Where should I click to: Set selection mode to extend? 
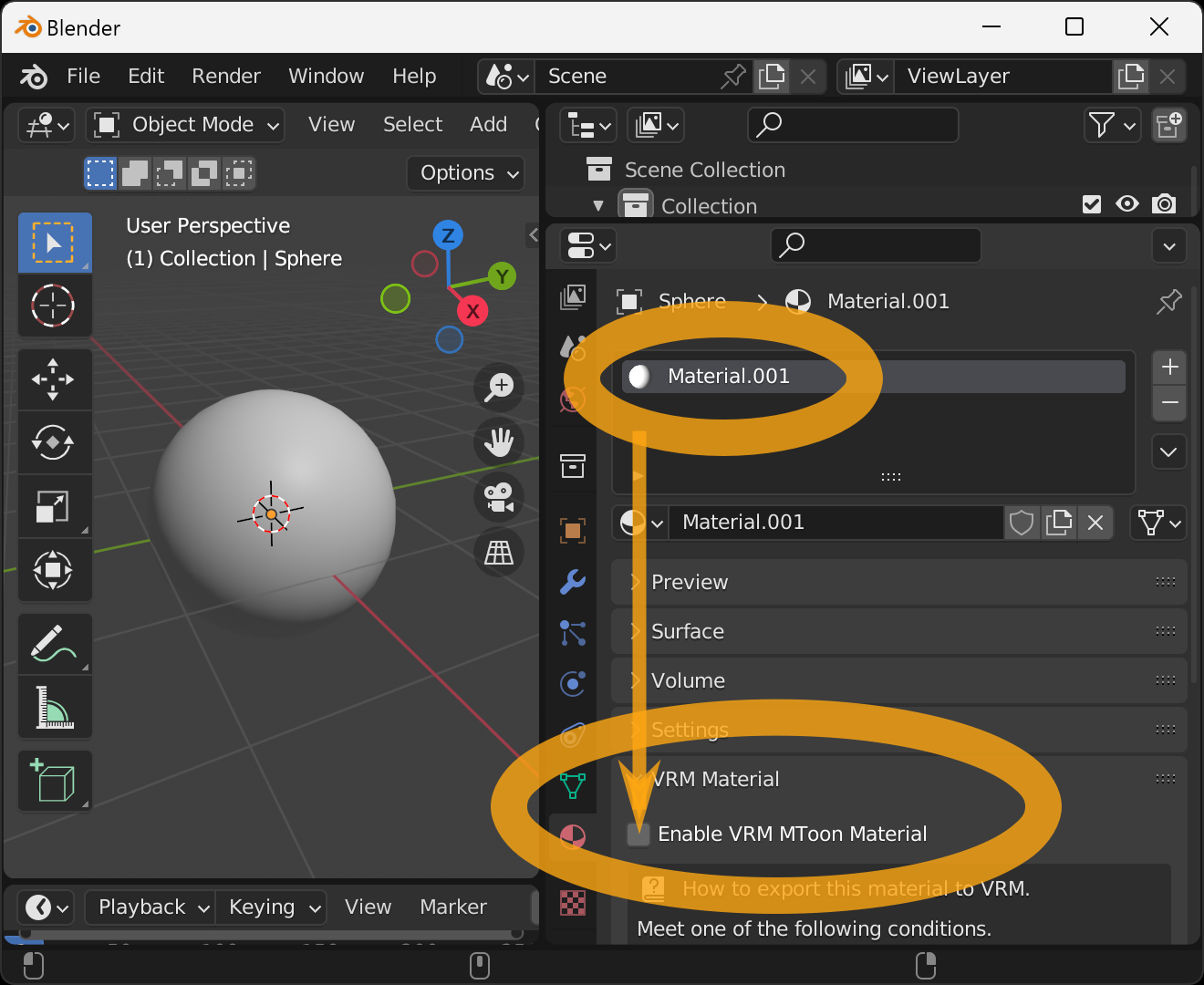[135, 173]
